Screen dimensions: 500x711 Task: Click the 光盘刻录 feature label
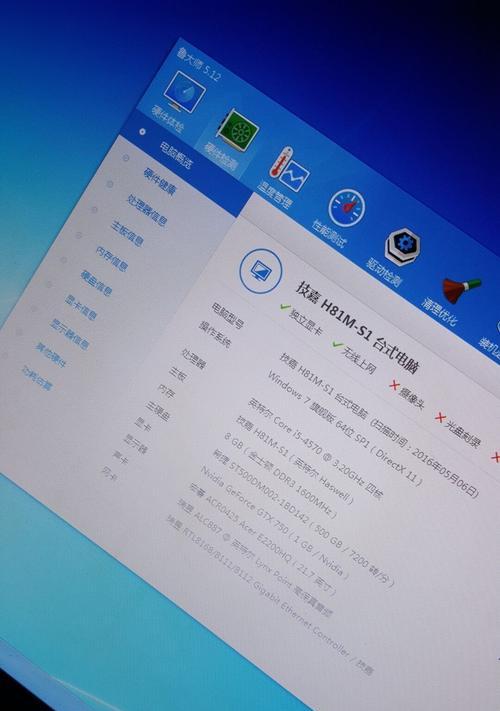(463, 435)
